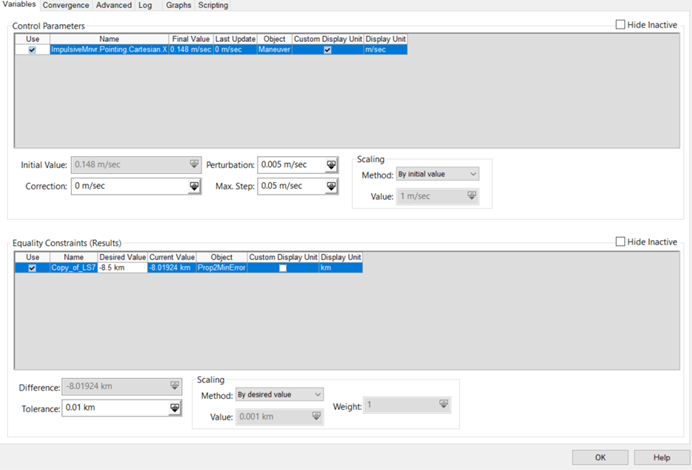The width and height of the screenshot is (692, 470).
Task: Open the Advanced tab
Action: click(113, 5)
